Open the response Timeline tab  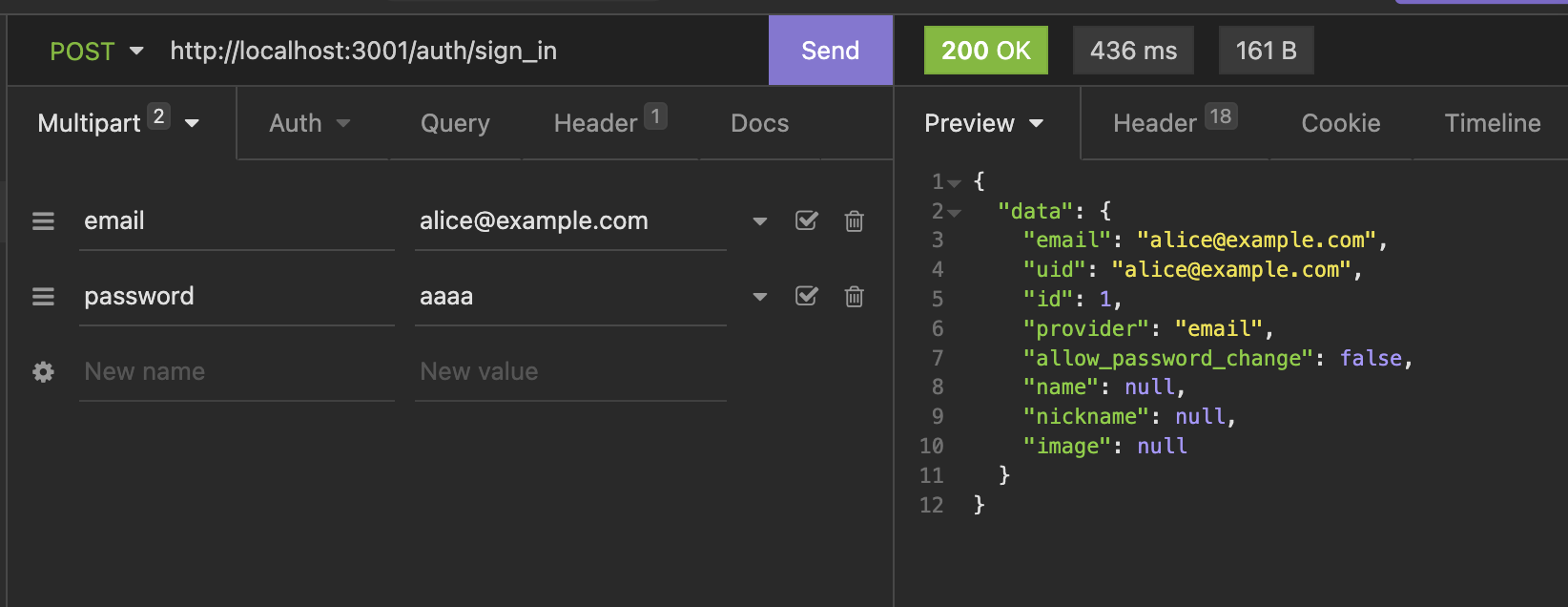click(1492, 123)
